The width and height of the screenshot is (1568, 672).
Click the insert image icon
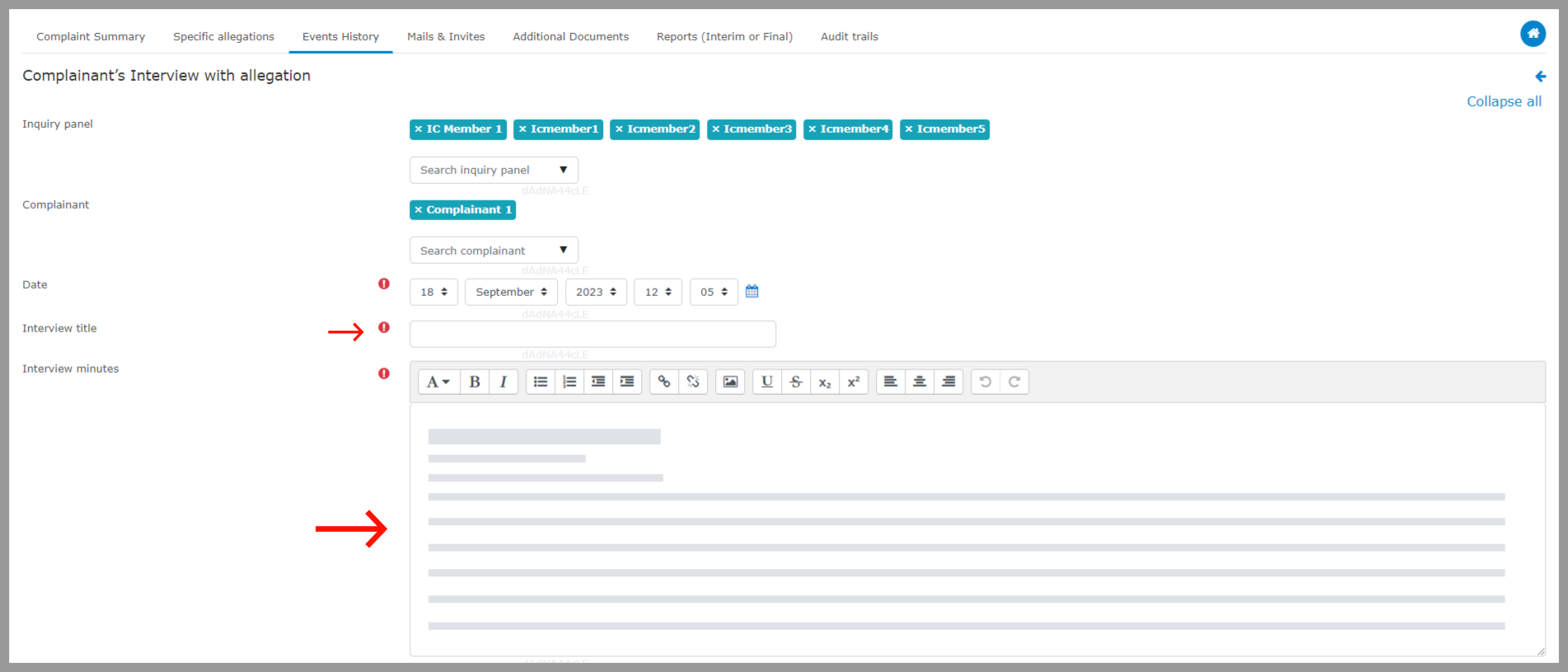click(730, 382)
